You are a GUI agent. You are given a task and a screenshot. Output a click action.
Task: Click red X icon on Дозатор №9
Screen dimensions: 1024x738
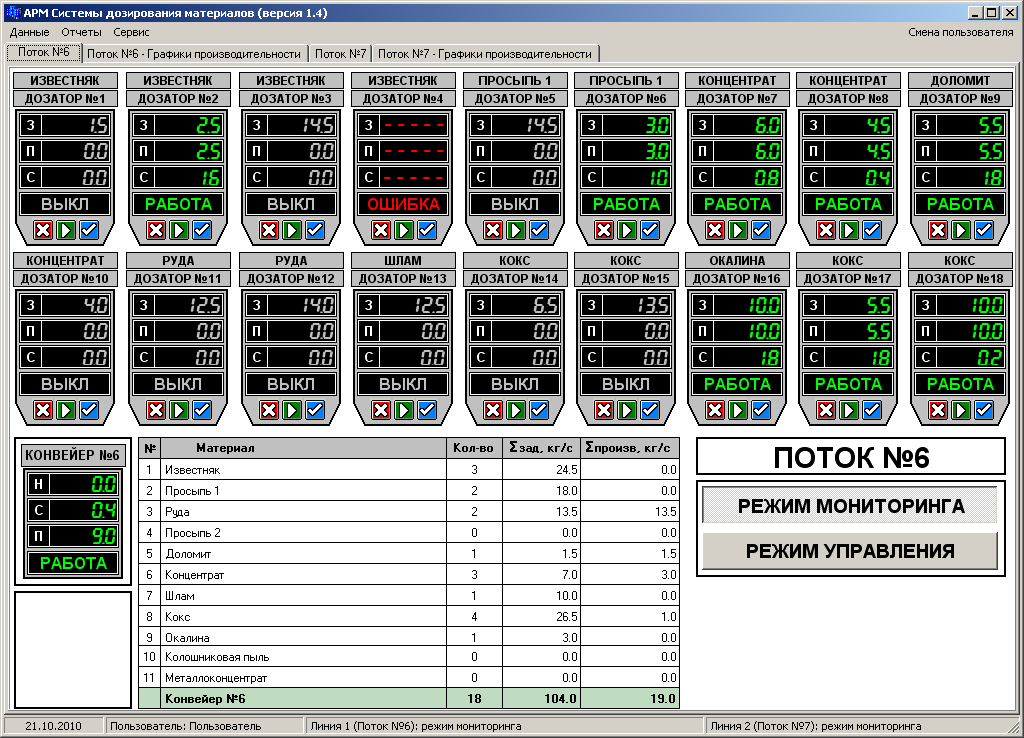pos(937,230)
